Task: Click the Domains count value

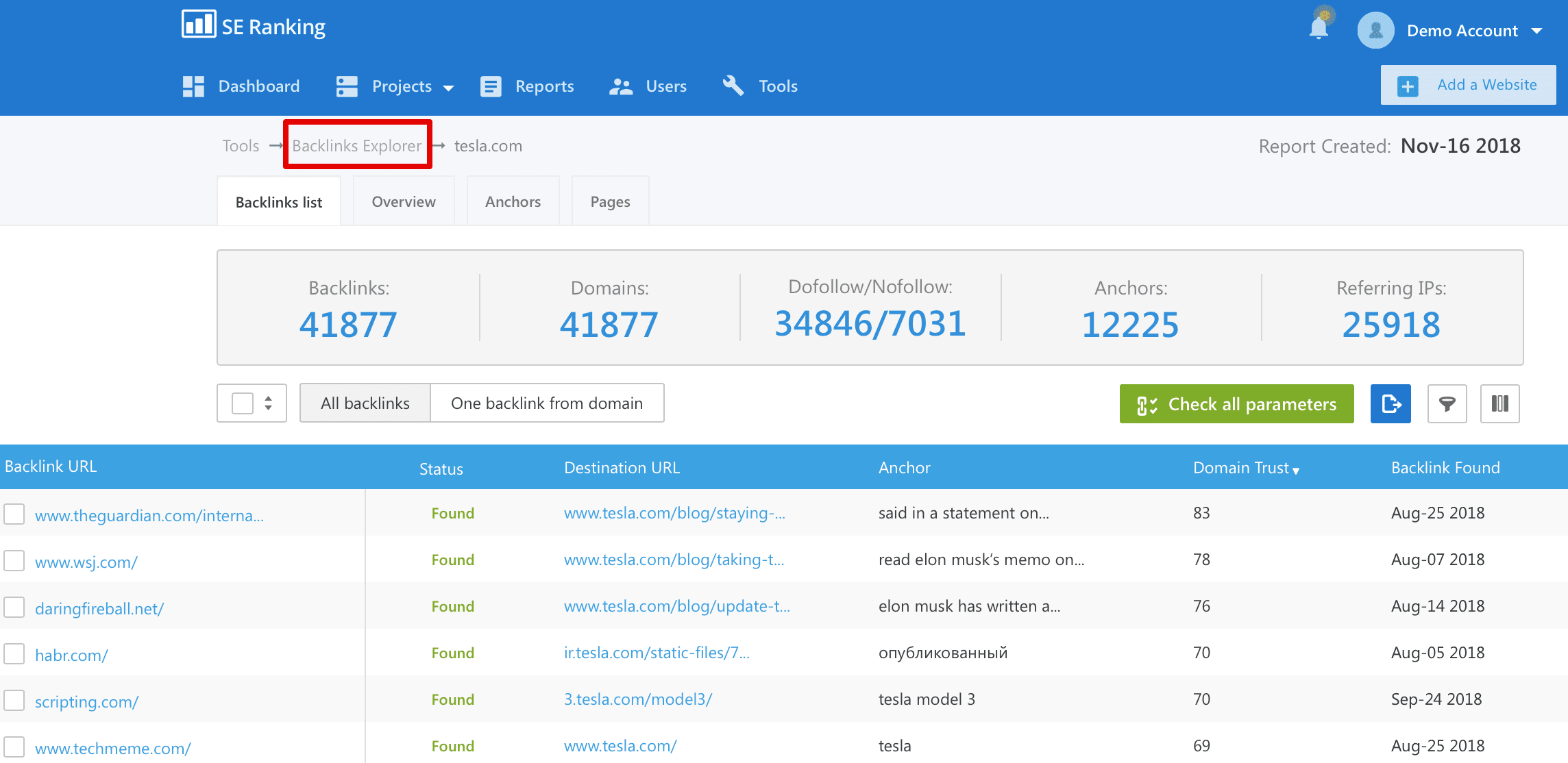Action: (609, 324)
